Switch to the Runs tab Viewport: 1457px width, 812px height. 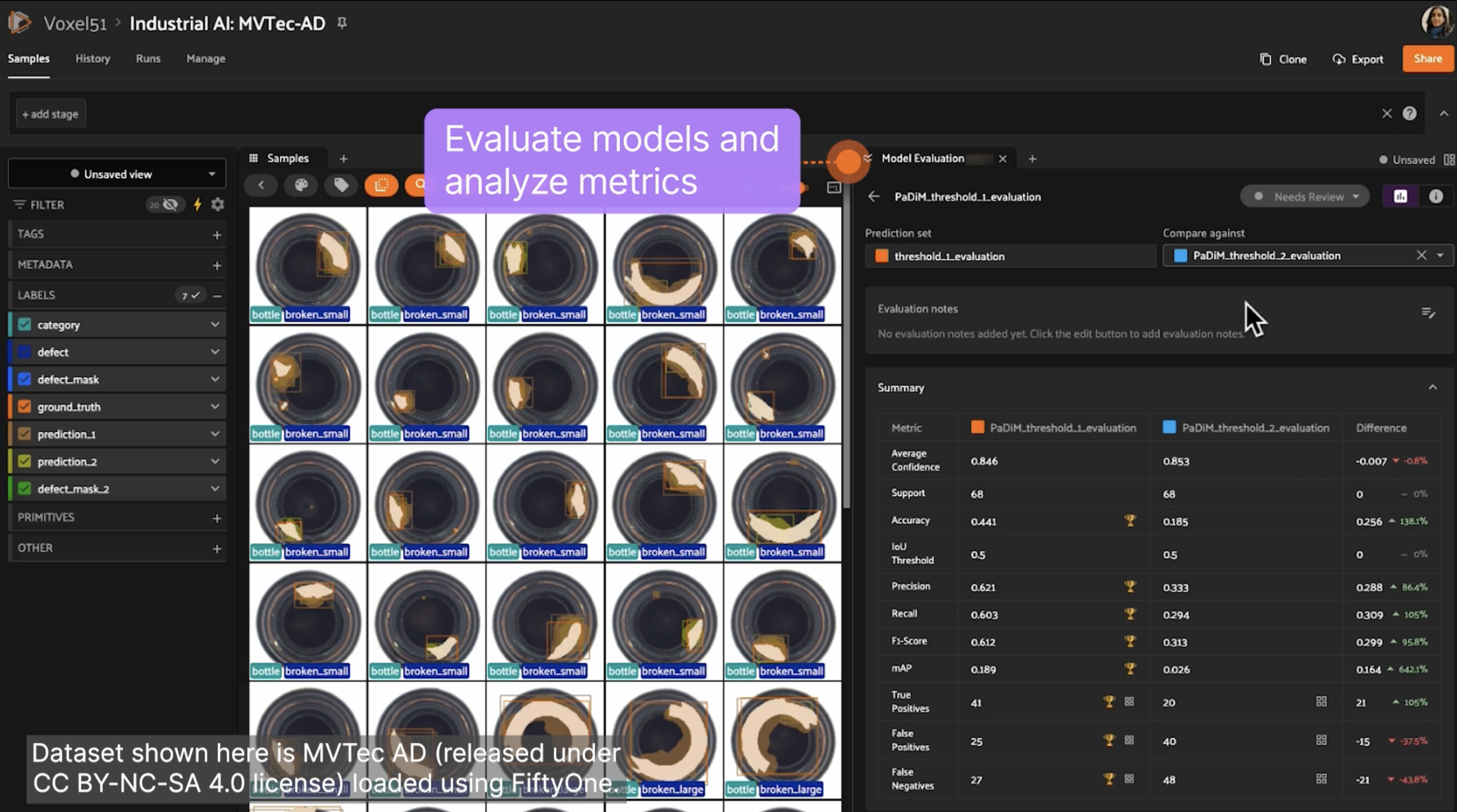tap(148, 59)
